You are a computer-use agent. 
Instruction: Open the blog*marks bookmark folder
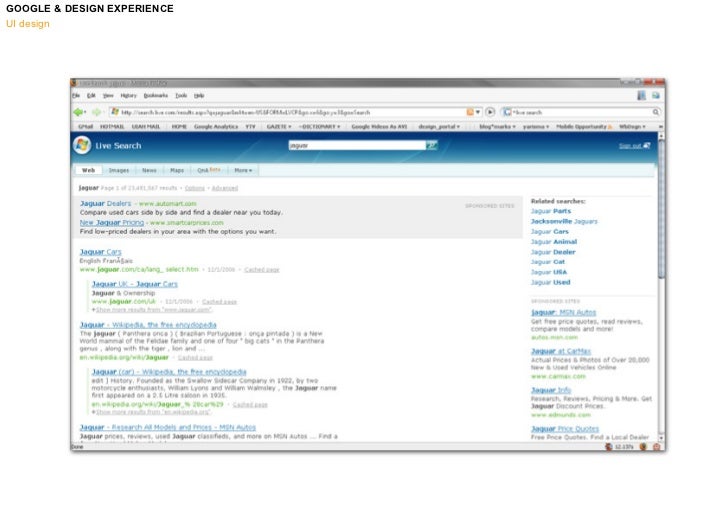tap(497, 126)
